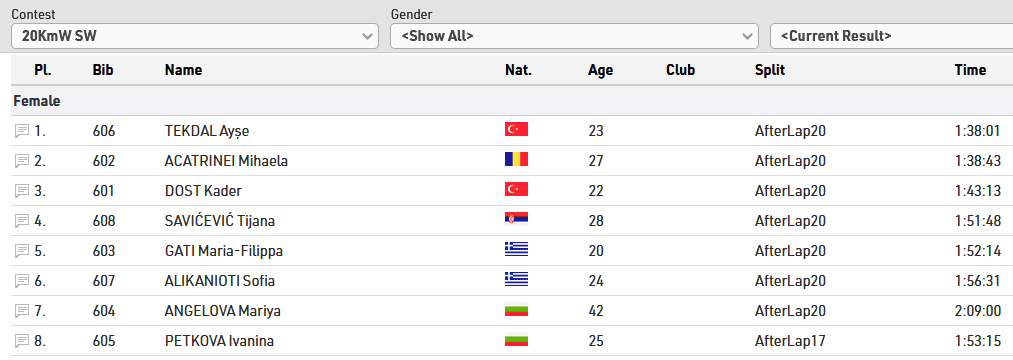
Task: Click comment icon for ALIKANIOTI Sofia
Action: [22, 281]
